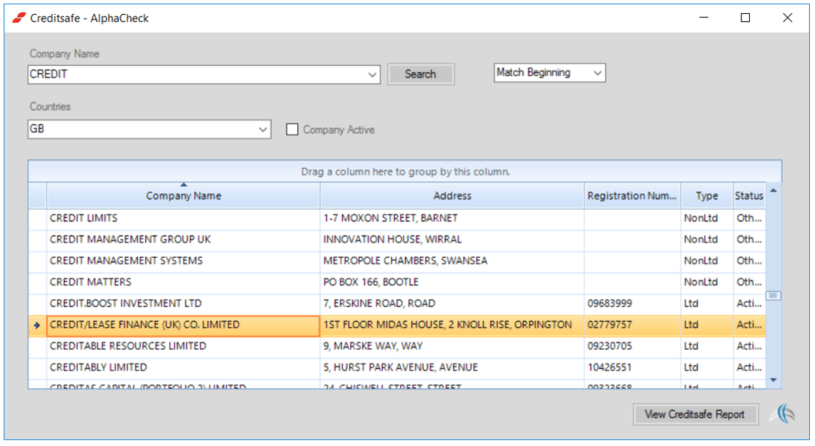This screenshot has height=446, width=815.
Task: Click the Type column header
Action: 707,195
